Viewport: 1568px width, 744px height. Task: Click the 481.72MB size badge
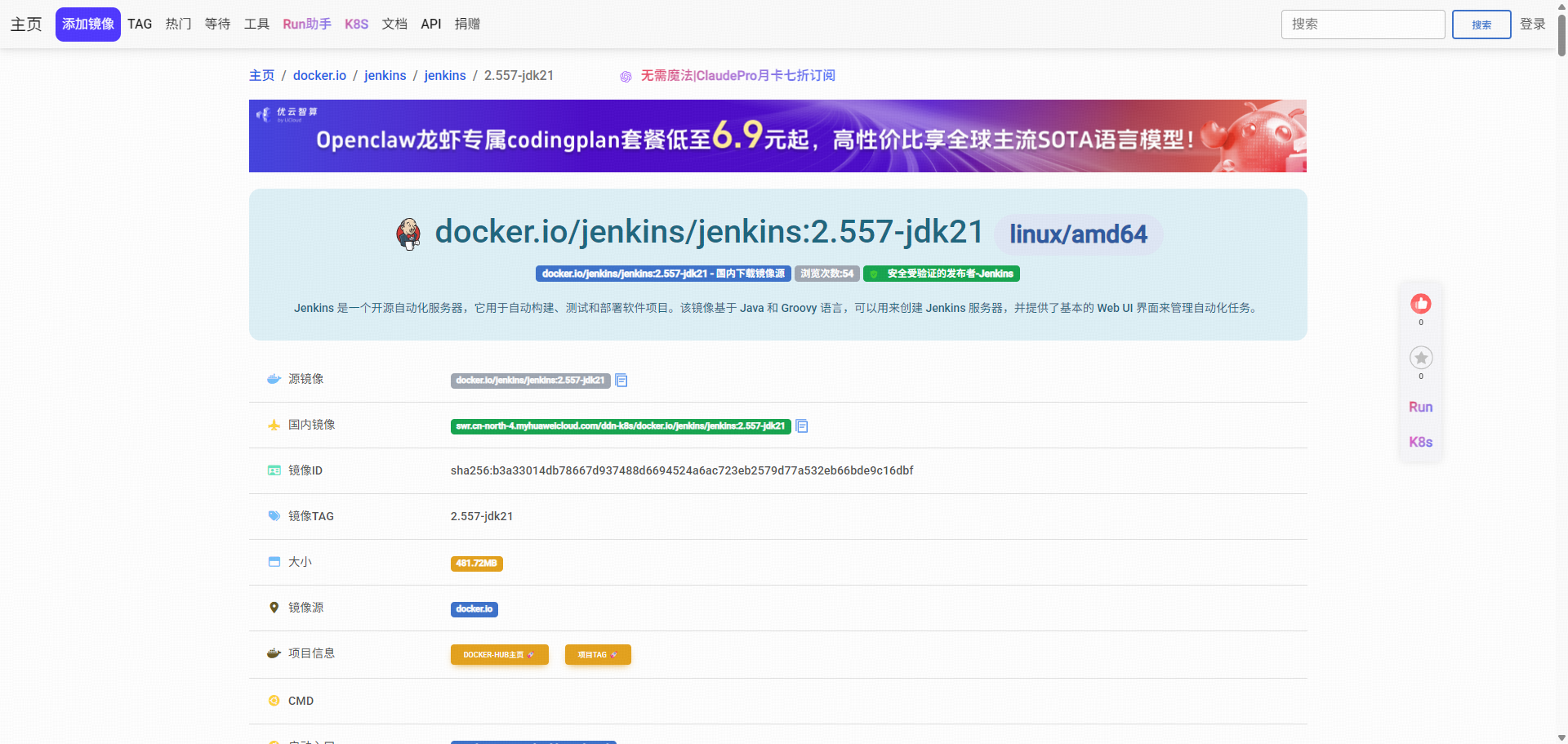tap(477, 564)
